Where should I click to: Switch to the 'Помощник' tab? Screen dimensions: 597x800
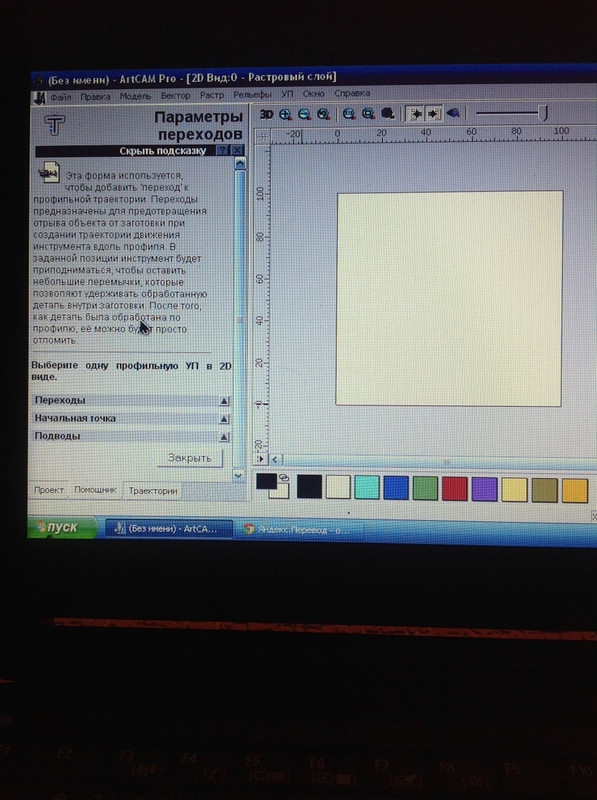[95, 490]
